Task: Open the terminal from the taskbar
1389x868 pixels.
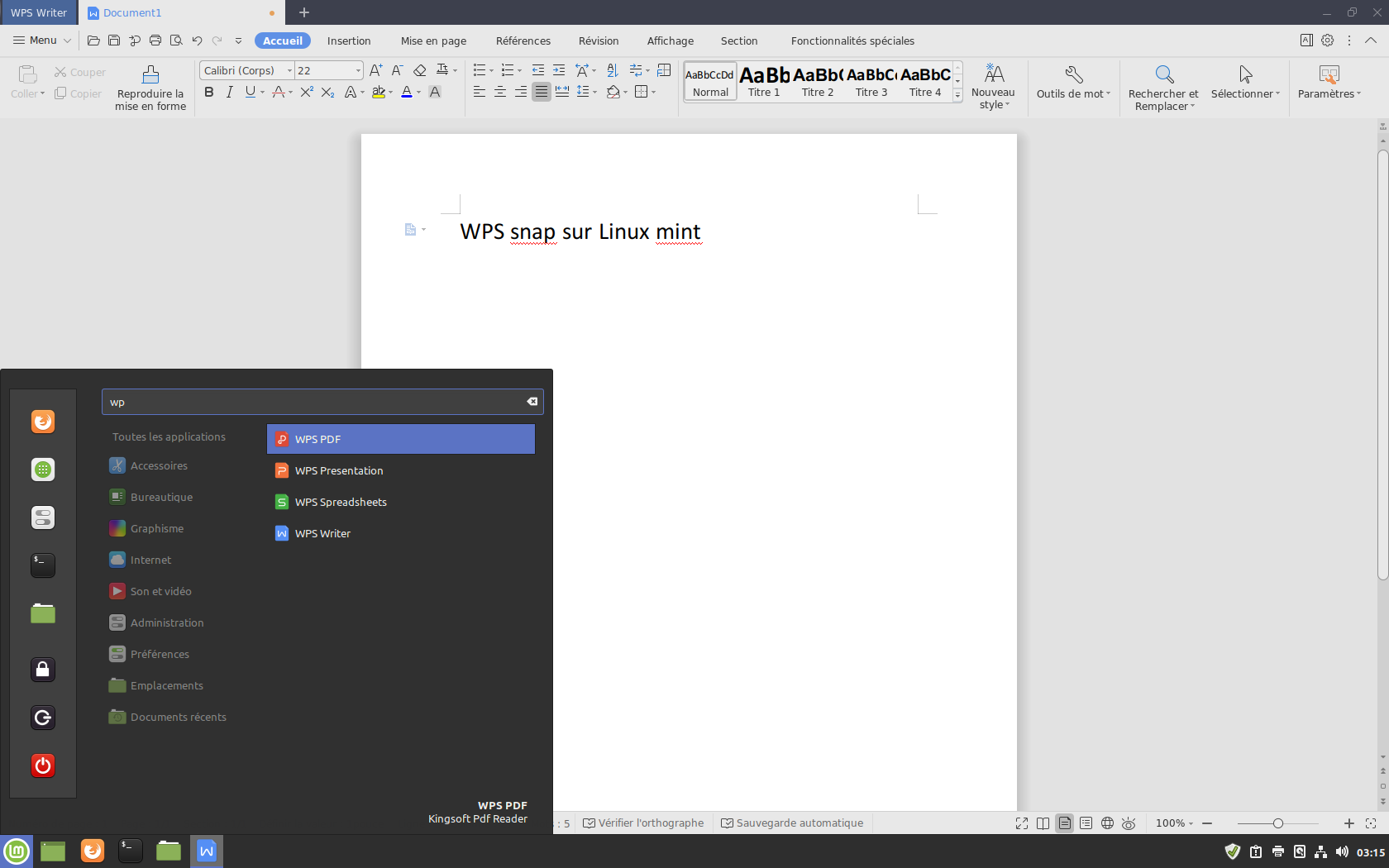Action: pos(131,851)
